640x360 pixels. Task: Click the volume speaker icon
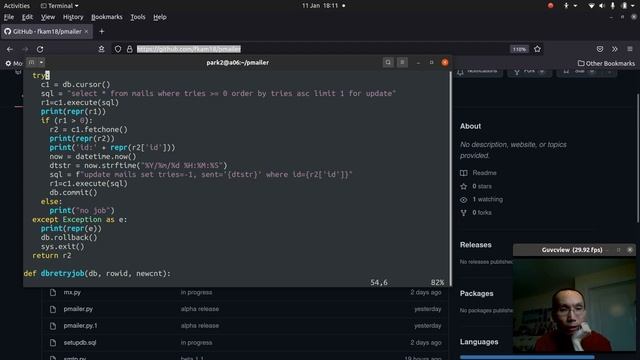click(602, 6)
